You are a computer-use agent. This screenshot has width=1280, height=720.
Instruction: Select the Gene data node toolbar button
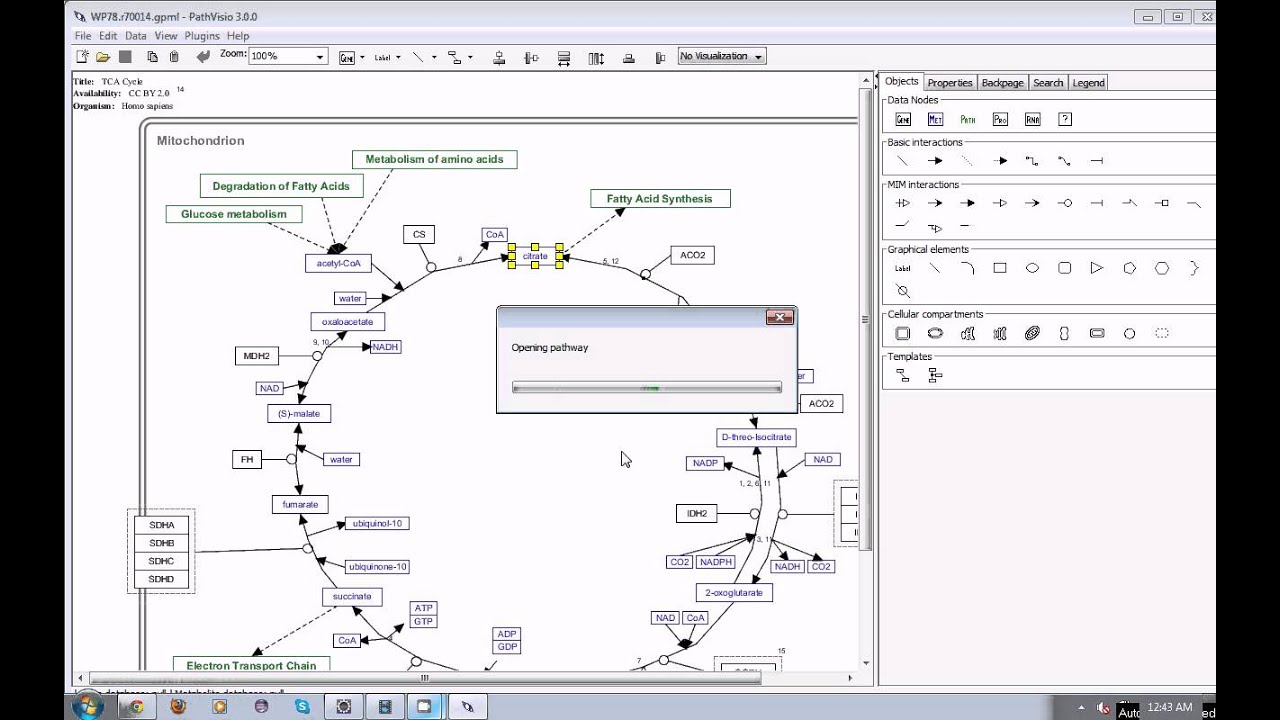point(347,57)
